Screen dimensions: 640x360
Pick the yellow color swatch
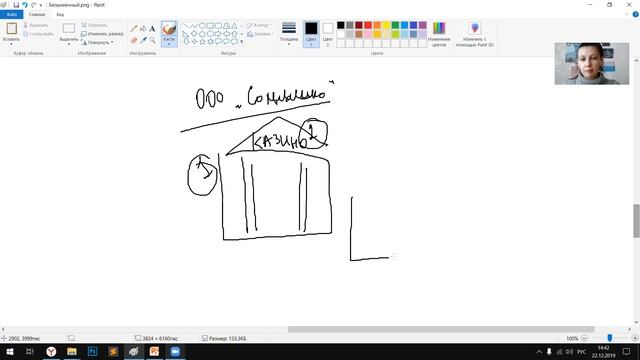(x=386, y=25)
